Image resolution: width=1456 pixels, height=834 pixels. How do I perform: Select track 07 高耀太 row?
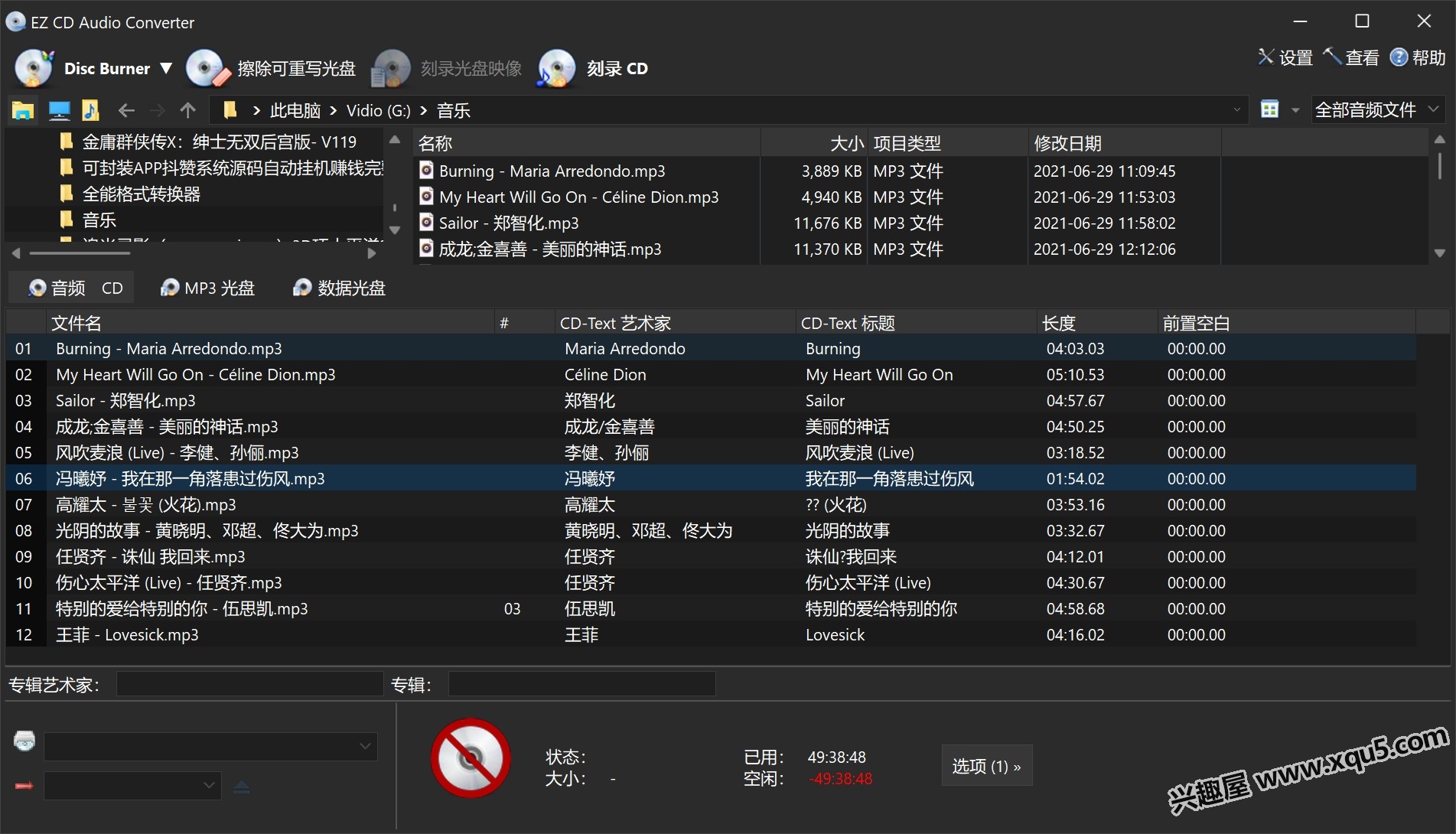click(x=711, y=504)
